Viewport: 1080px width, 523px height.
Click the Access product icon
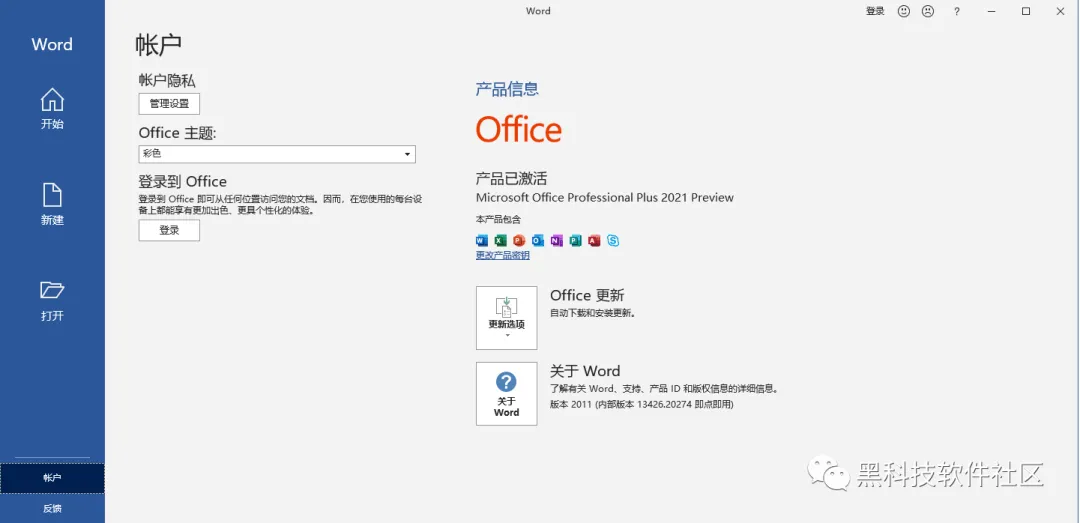594,240
